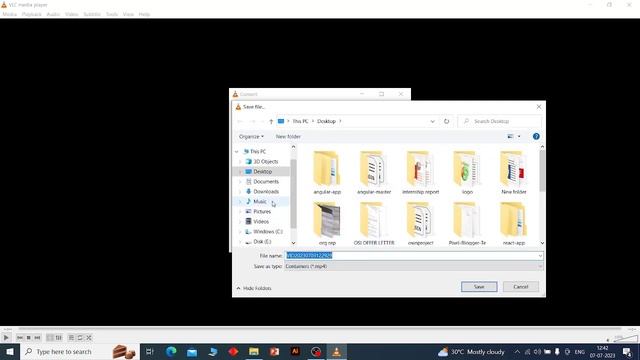Select Desktop in navigation pane
This screenshot has height=360, width=640.
(x=262, y=171)
